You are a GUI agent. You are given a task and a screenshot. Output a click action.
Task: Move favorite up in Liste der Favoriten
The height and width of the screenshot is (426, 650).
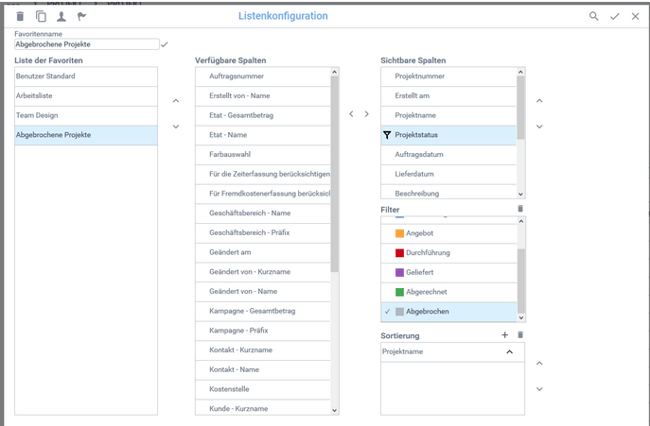pyautogui.click(x=177, y=100)
